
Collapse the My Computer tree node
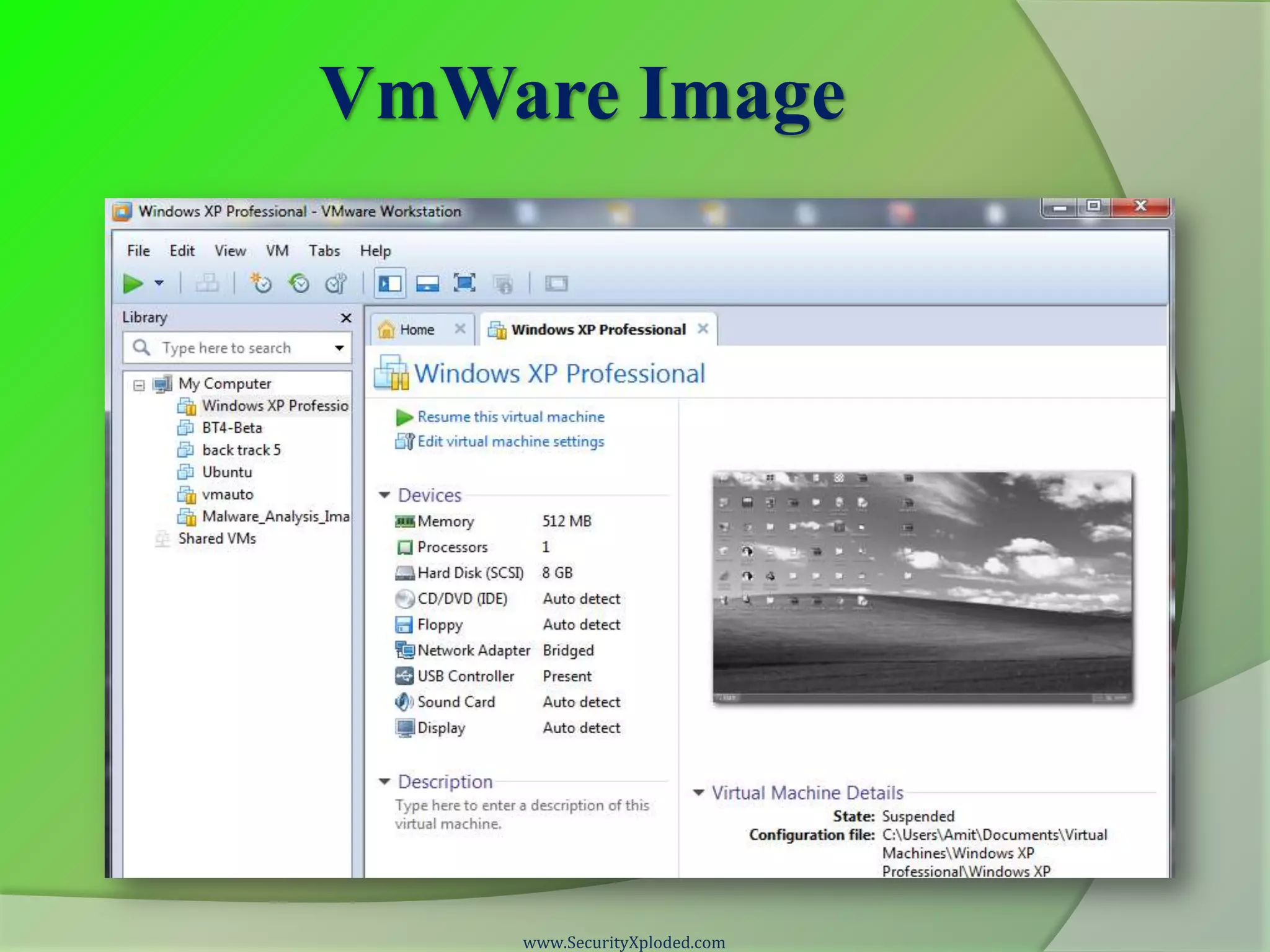point(139,385)
